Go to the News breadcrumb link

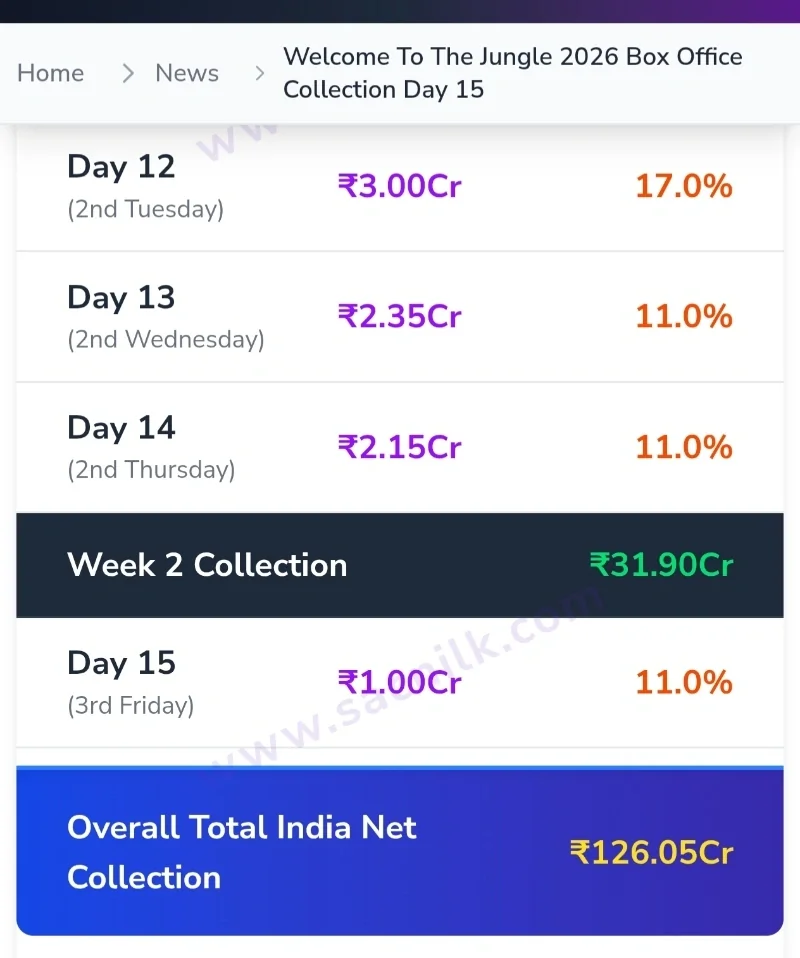(x=187, y=73)
